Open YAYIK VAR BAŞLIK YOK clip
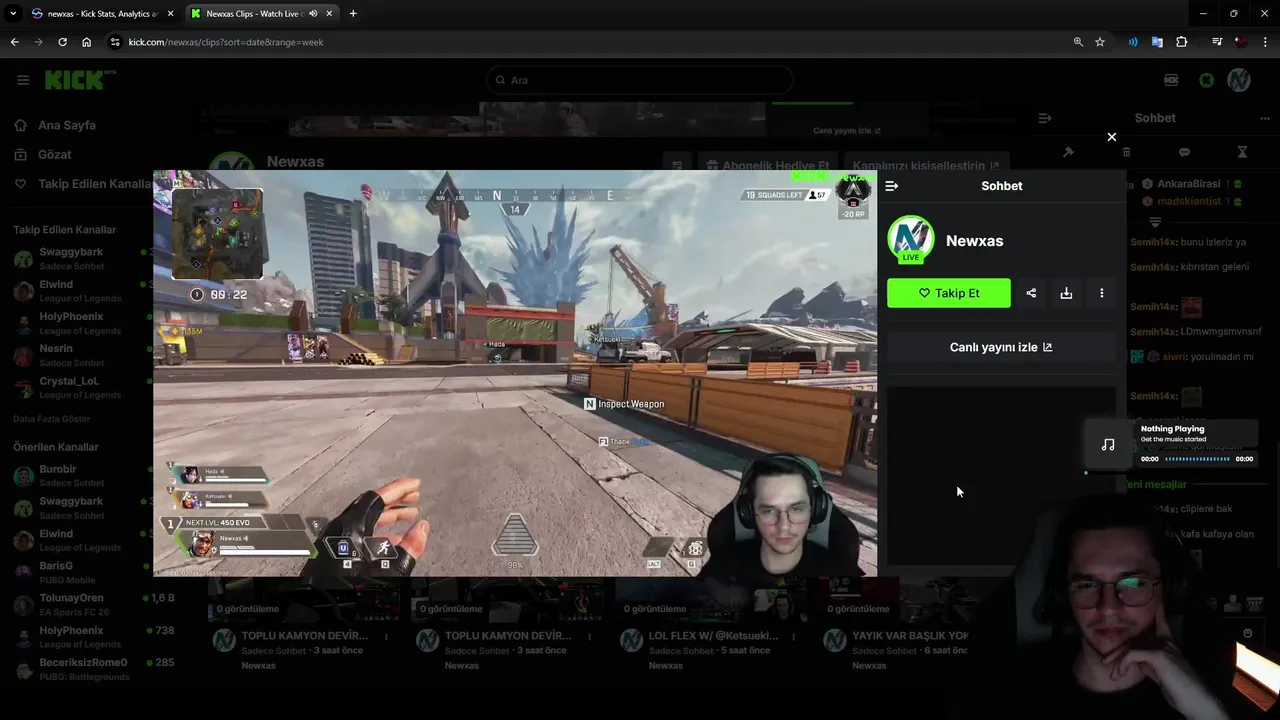 910,636
